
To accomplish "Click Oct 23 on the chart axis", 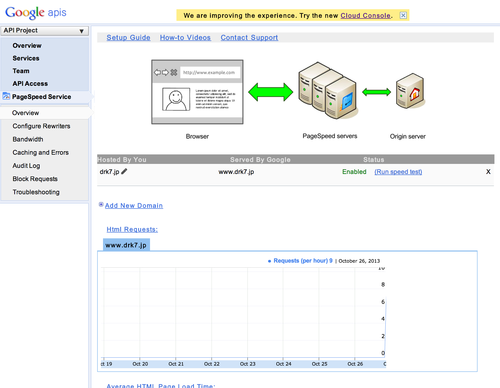I will tap(248, 364).
